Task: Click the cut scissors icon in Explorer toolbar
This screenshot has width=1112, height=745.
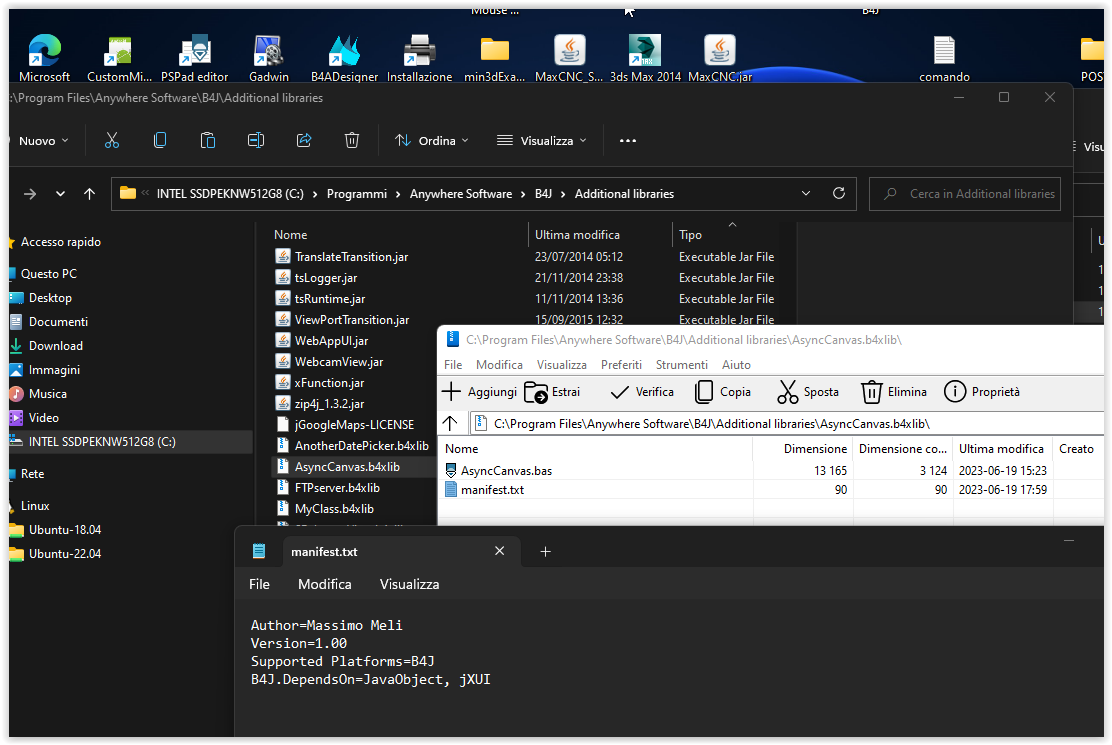Action: 112,141
